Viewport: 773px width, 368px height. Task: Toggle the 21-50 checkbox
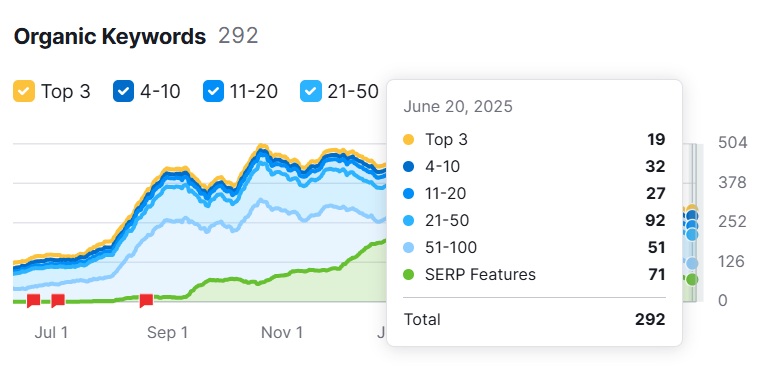click(x=311, y=91)
